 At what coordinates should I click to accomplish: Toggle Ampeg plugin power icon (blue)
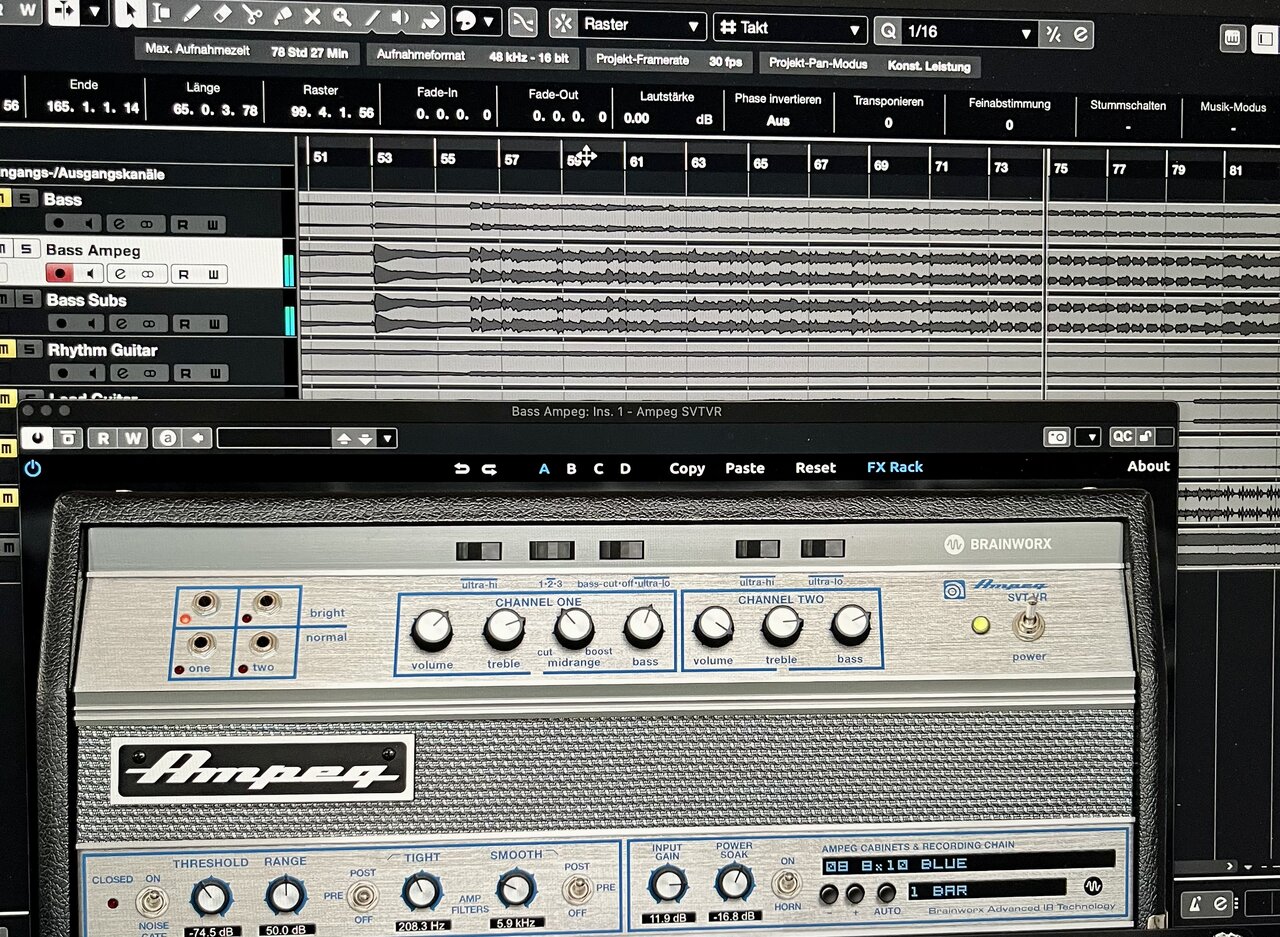coord(33,467)
